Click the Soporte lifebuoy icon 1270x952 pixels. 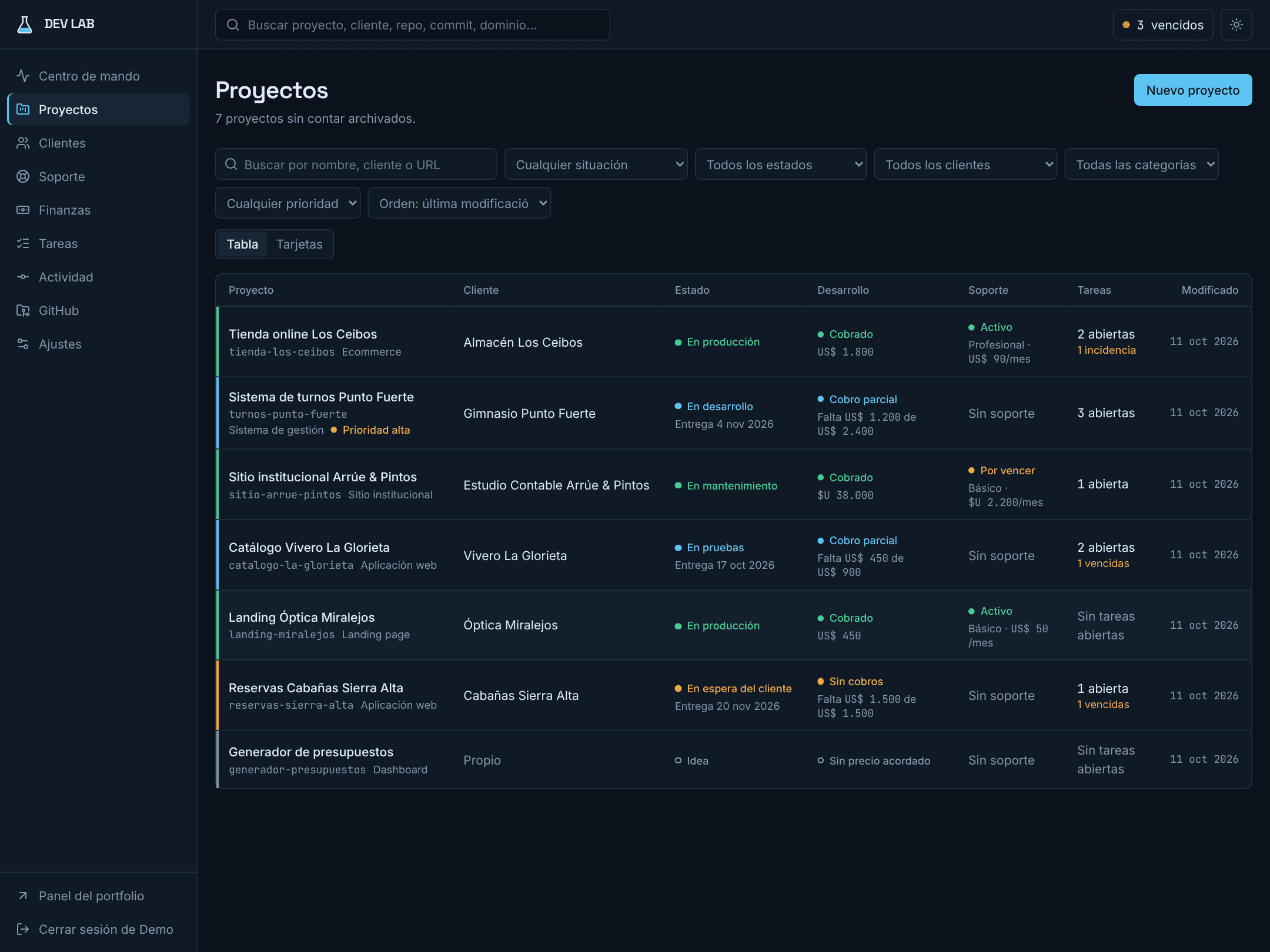pyautogui.click(x=23, y=176)
